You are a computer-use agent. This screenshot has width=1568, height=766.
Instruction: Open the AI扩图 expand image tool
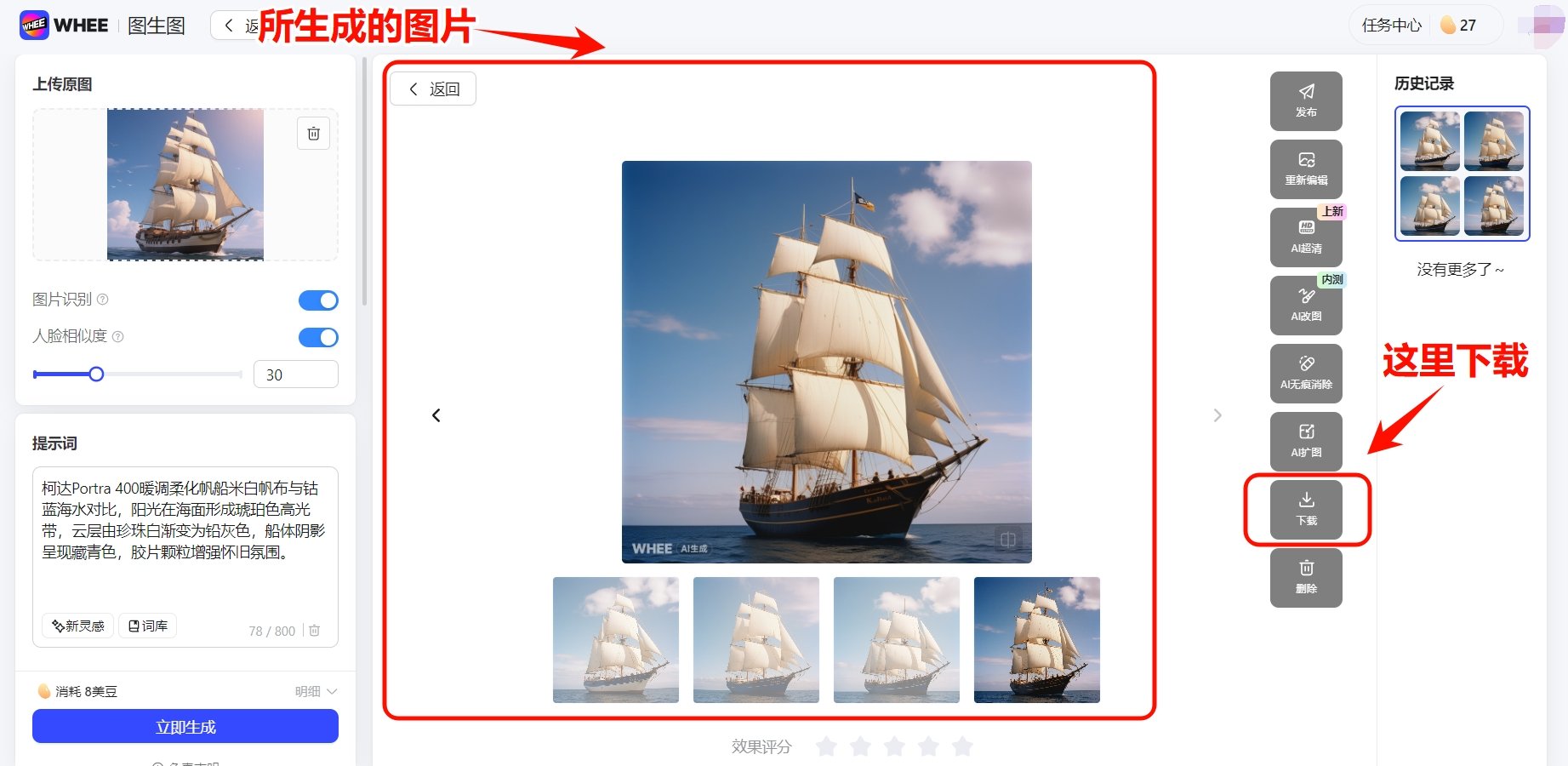(1306, 442)
